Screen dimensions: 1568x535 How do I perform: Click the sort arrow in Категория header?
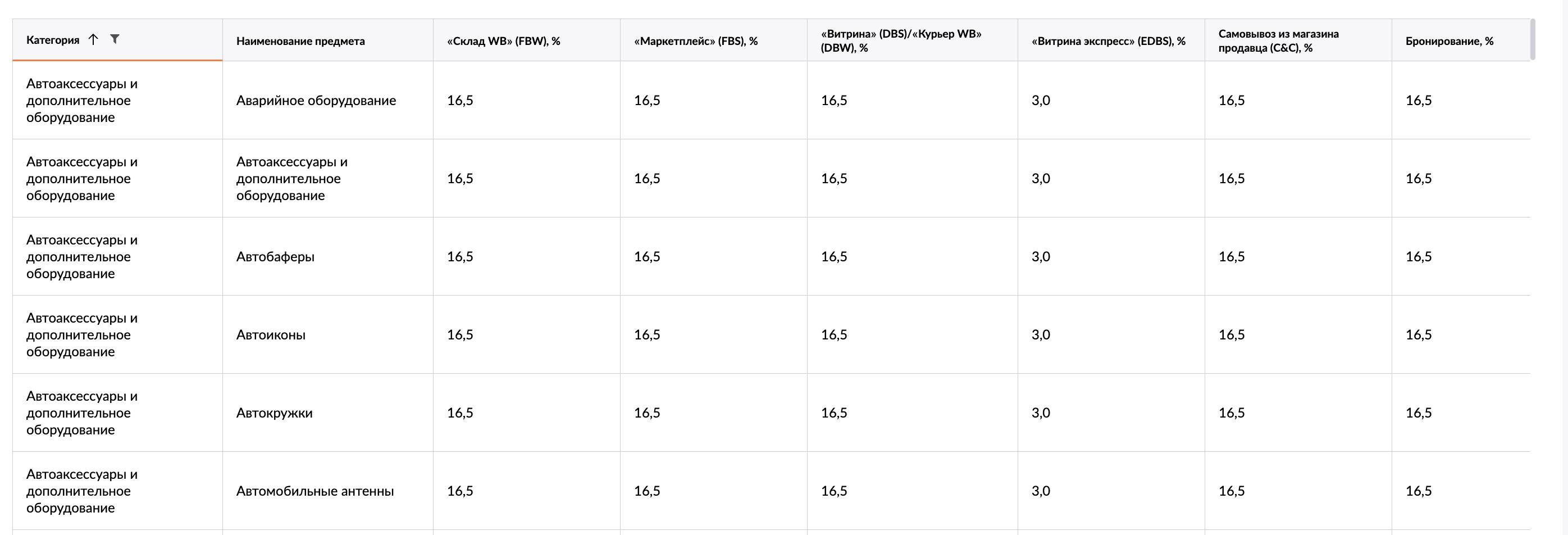pos(93,39)
